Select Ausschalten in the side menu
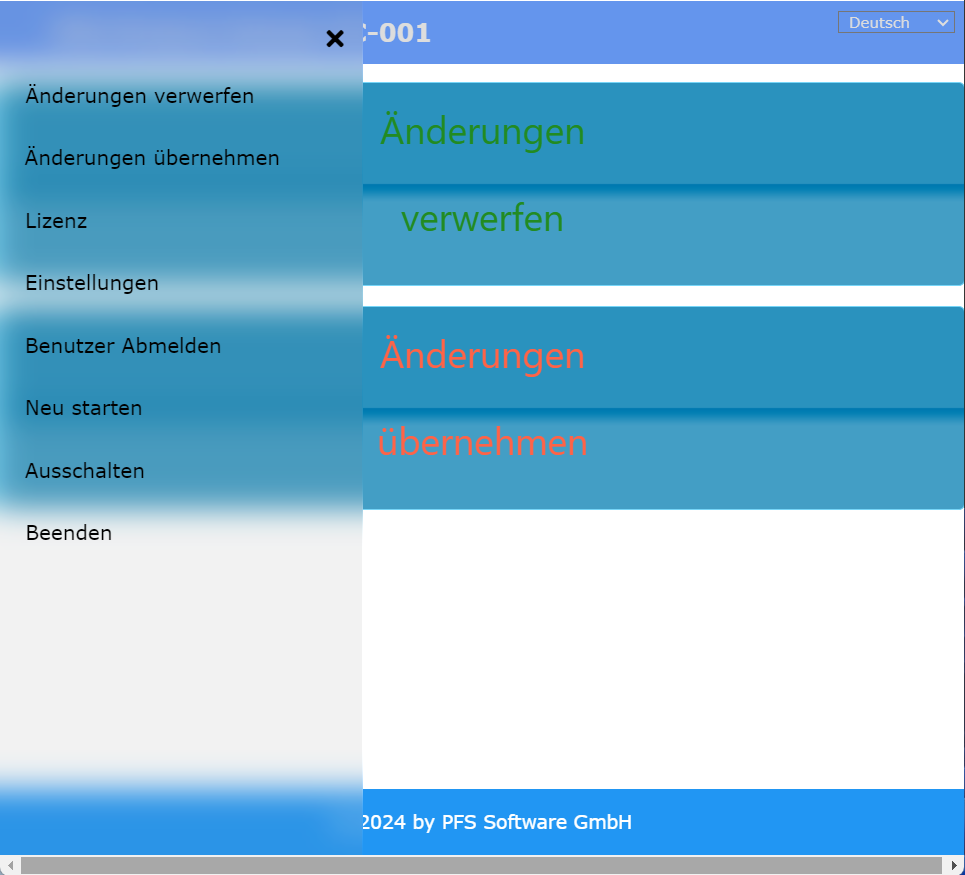Viewport: 965px width, 875px height. tap(85, 471)
